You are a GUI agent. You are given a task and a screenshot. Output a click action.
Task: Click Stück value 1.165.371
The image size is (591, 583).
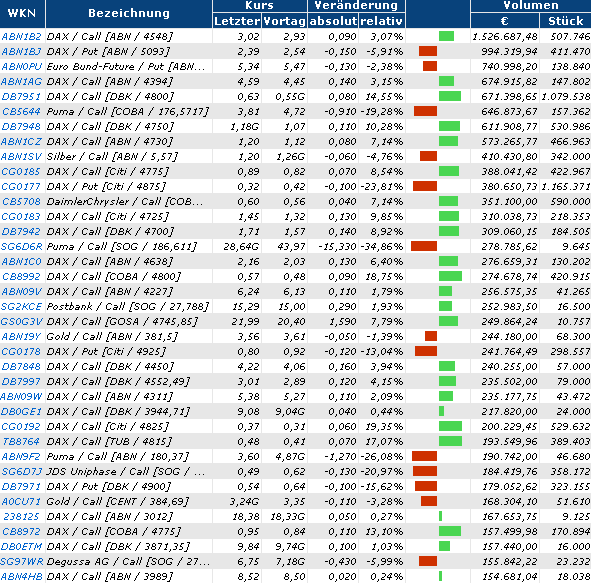click(566, 187)
